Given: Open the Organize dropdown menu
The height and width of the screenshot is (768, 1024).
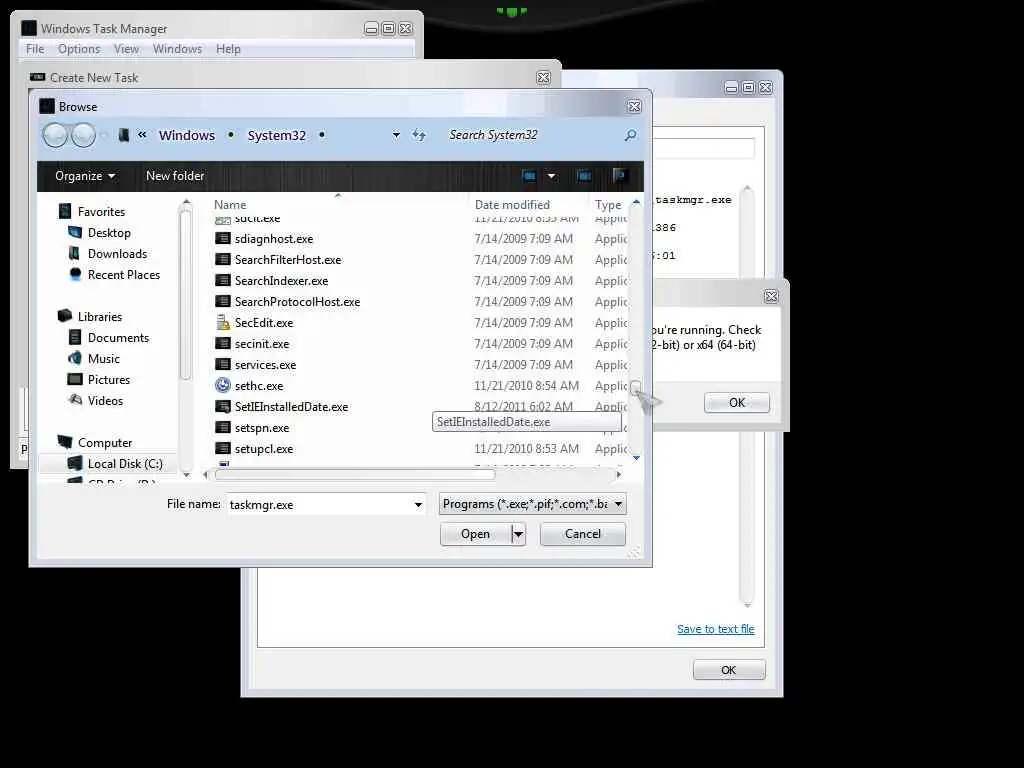Looking at the screenshot, I should coord(85,176).
